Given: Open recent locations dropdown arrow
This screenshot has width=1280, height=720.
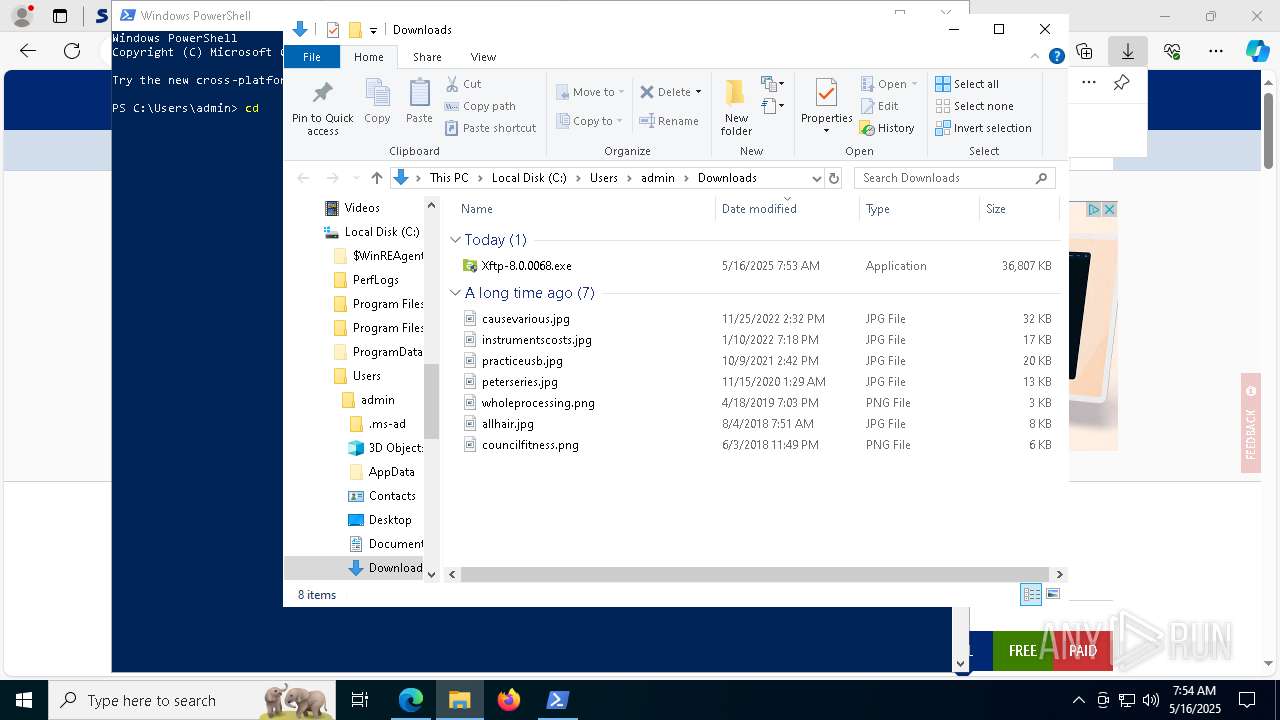Looking at the screenshot, I should click(356, 178).
